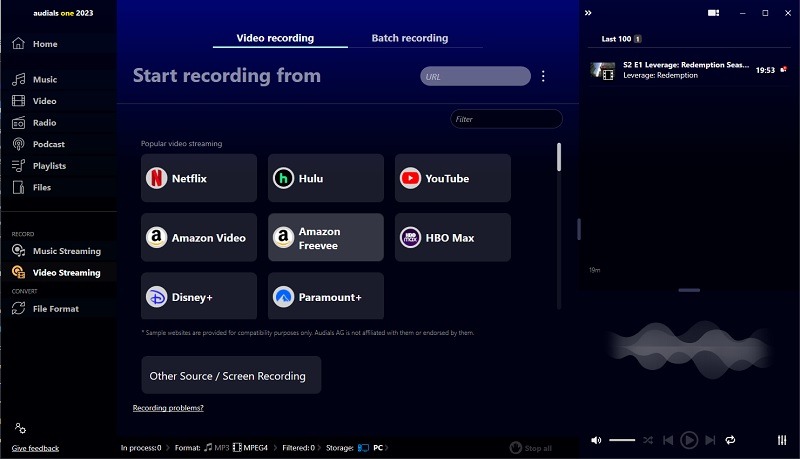Click the streaming services list scrollbar
This screenshot has width=800, height=459.
(x=559, y=157)
